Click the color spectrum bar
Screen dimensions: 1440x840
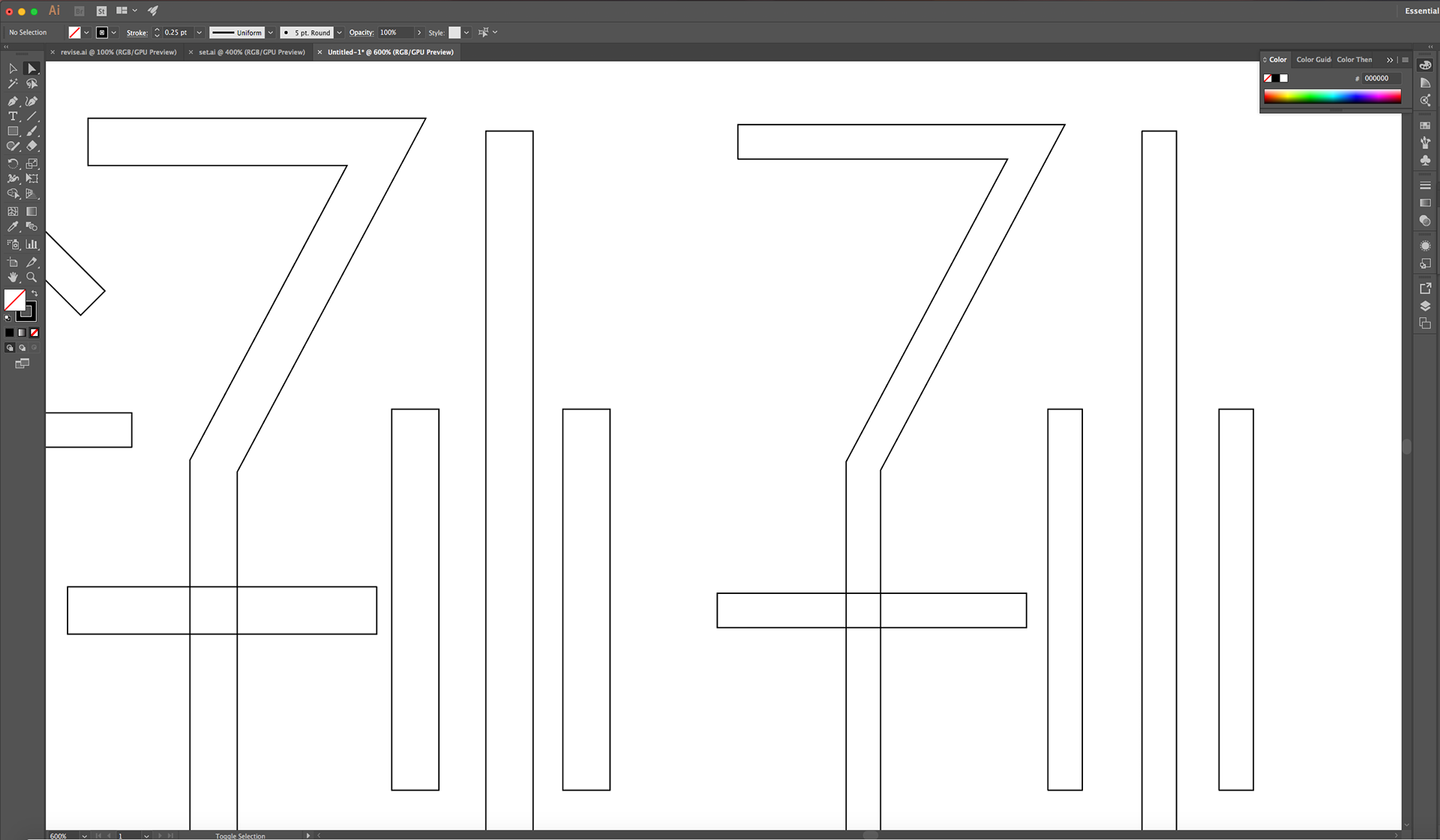point(1332,96)
